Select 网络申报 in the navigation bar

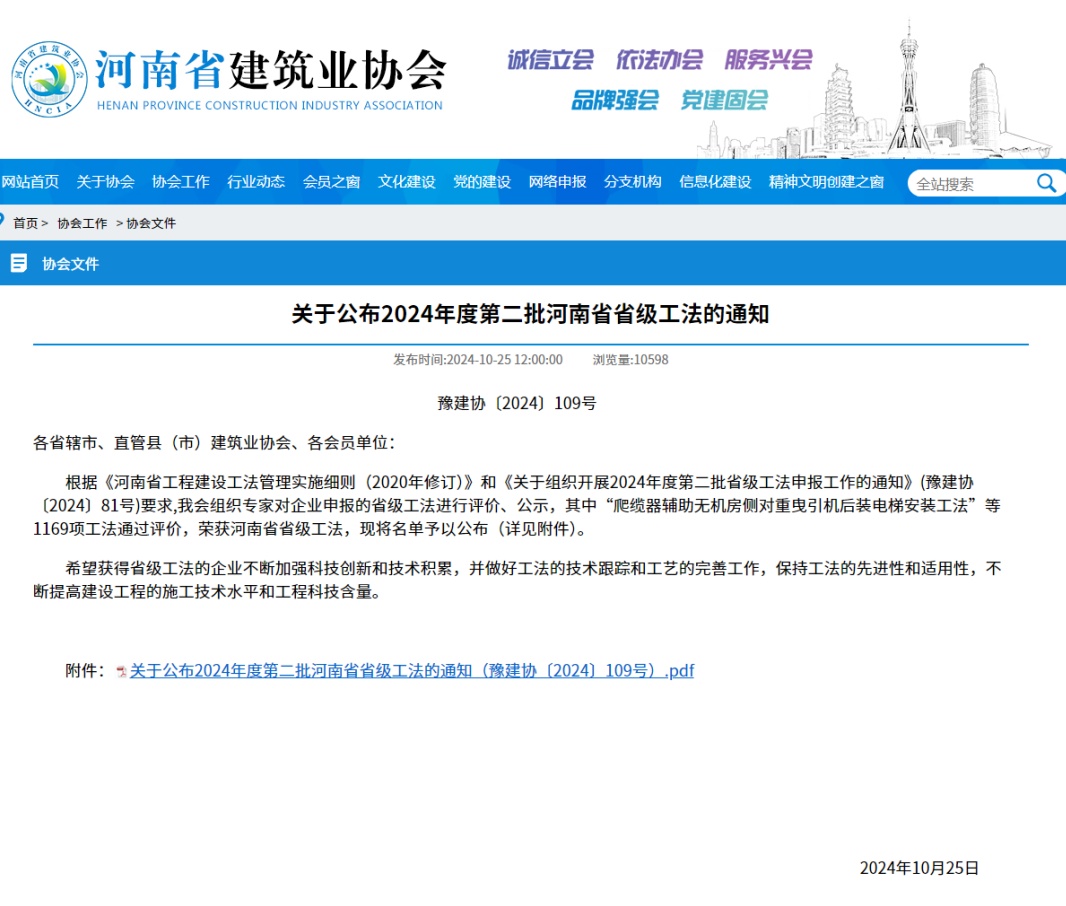point(557,182)
